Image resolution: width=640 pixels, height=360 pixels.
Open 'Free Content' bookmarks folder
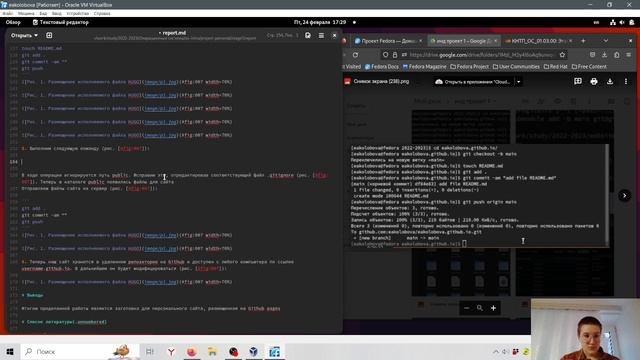[589, 67]
